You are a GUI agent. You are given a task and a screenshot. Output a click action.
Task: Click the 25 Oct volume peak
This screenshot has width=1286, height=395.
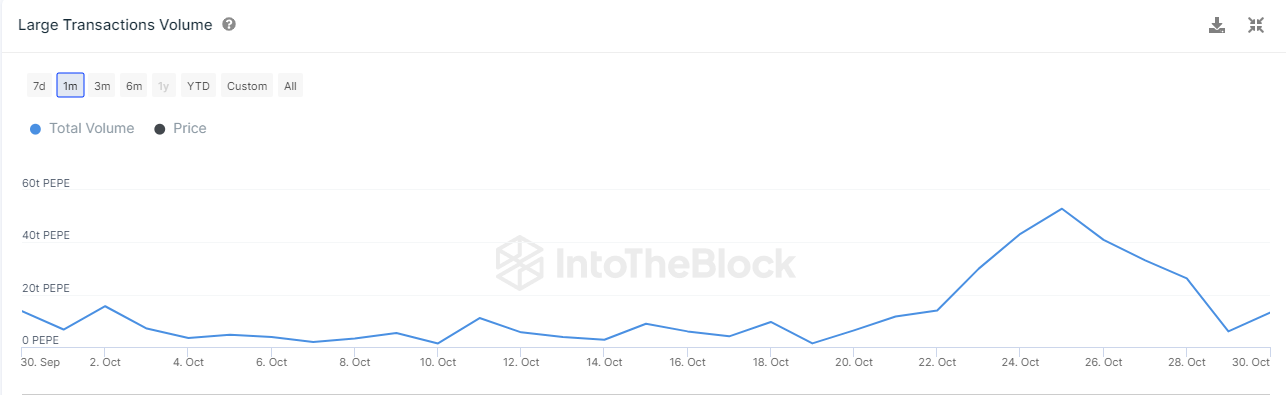(1061, 209)
